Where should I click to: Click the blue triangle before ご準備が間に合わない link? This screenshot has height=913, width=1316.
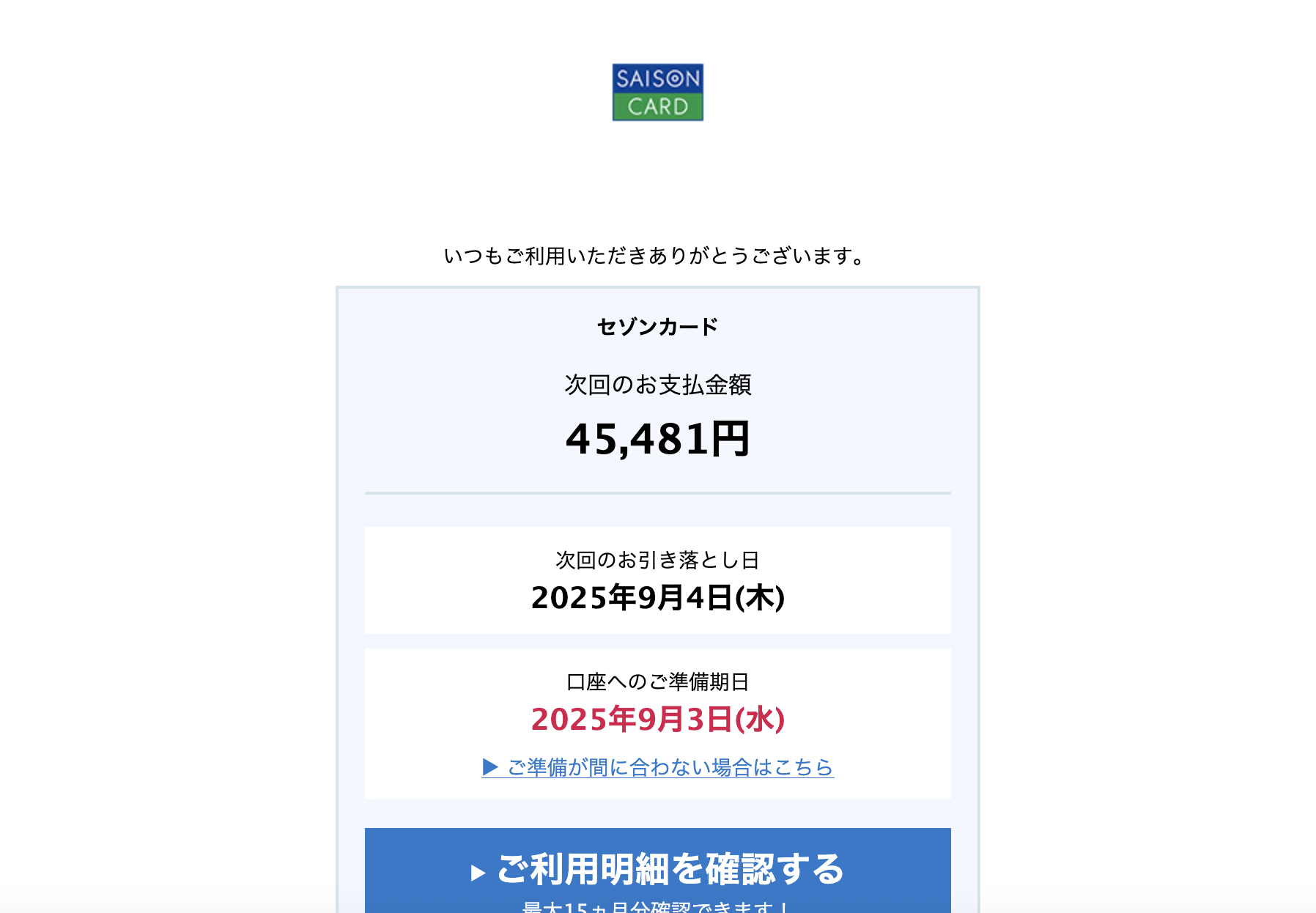pos(490,767)
